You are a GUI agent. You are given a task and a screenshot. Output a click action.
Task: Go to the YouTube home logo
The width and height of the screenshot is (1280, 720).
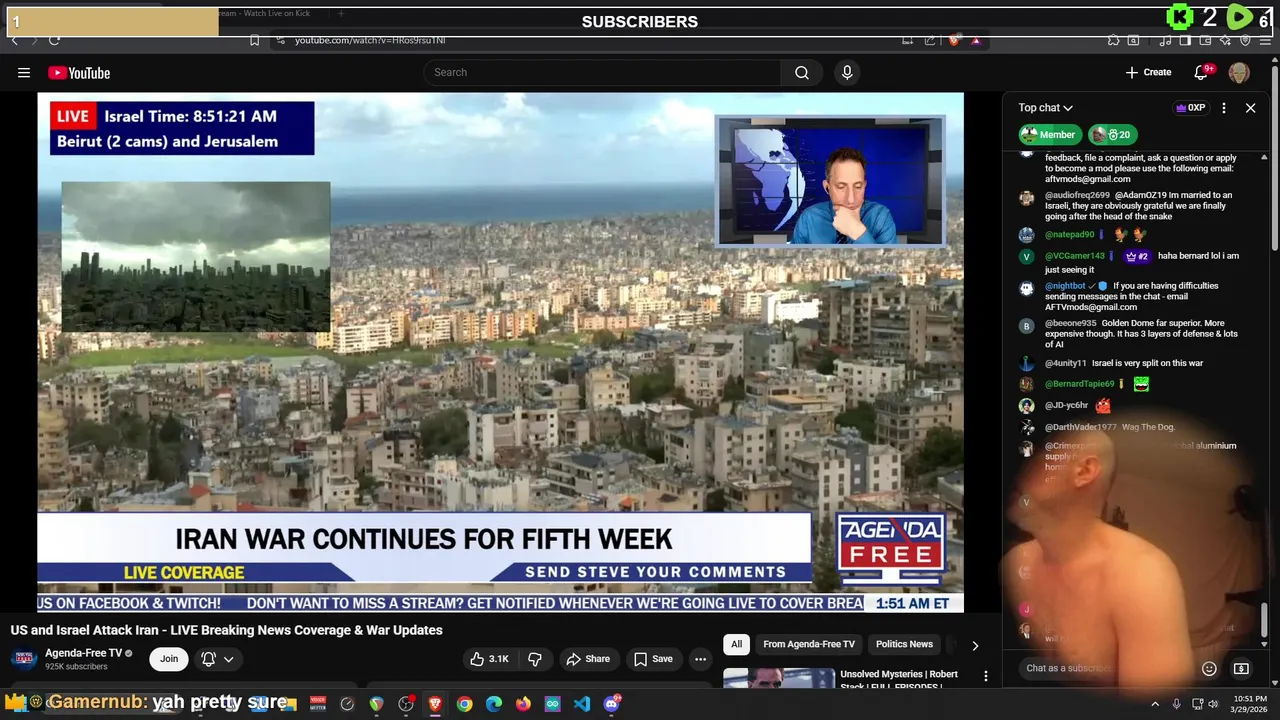pos(79,72)
